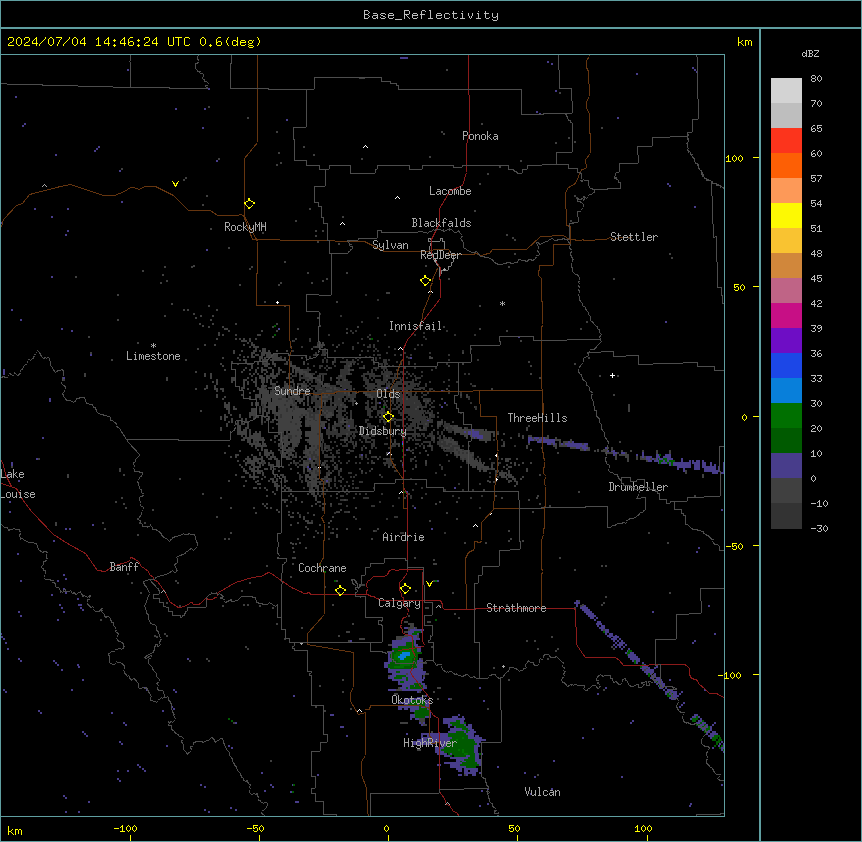Select the Lacombe city label
The image size is (862, 842).
pos(450,191)
